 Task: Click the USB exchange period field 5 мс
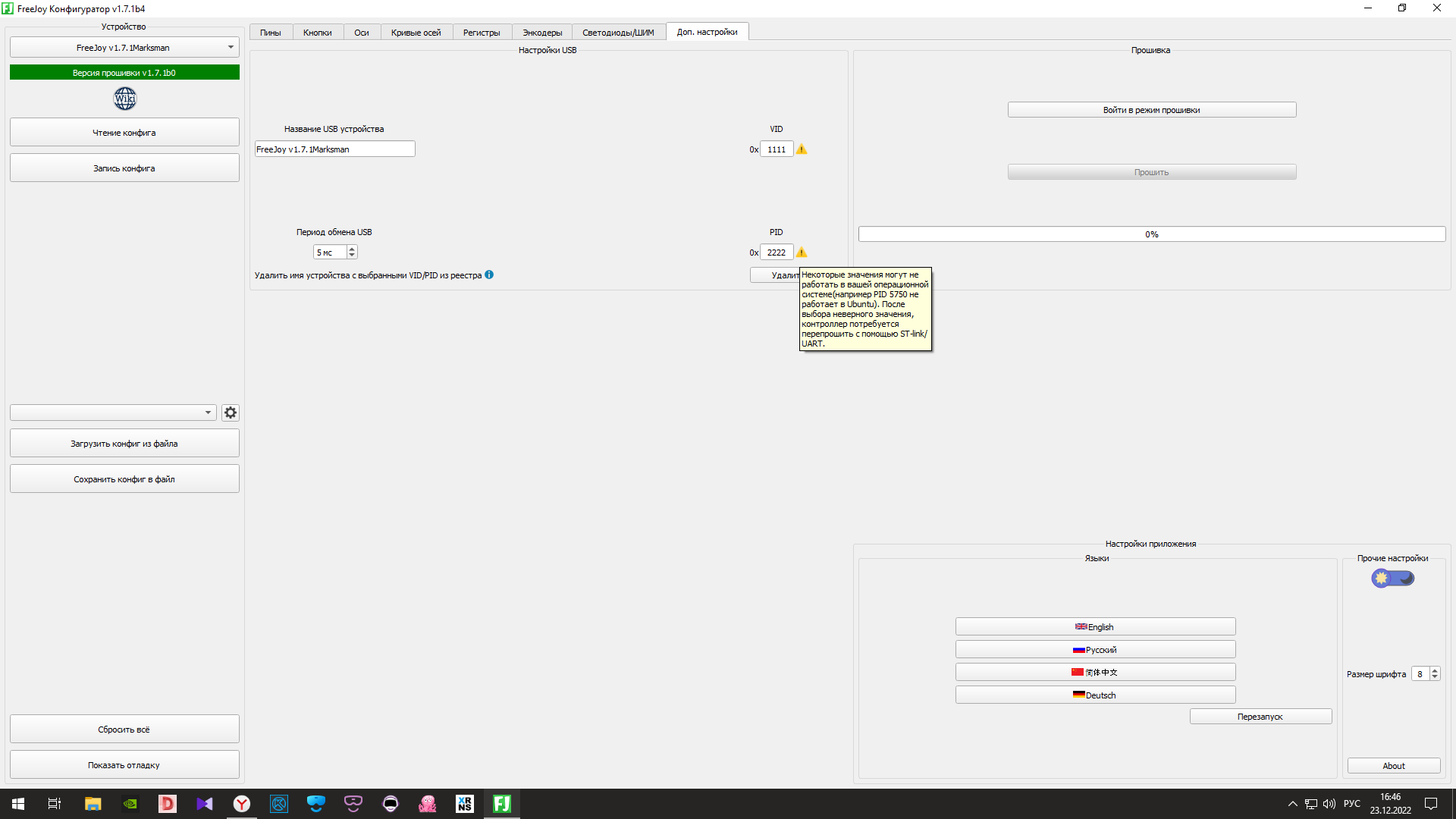point(331,253)
